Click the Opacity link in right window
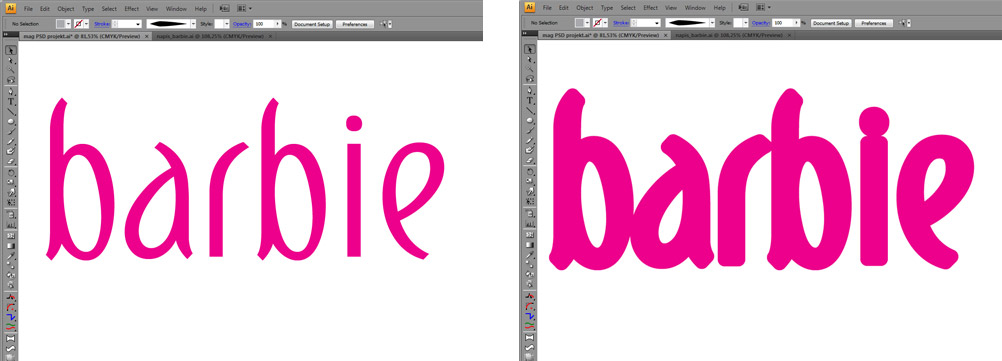The height and width of the screenshot is (361, 1002). pyautogui.click(x=760, y=24)
